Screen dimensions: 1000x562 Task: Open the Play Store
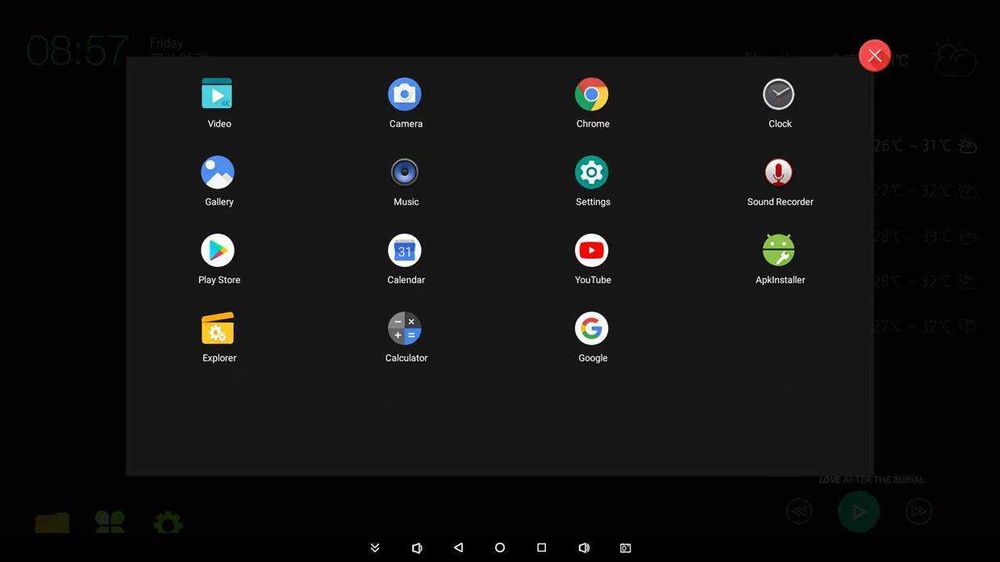(217, 251)
